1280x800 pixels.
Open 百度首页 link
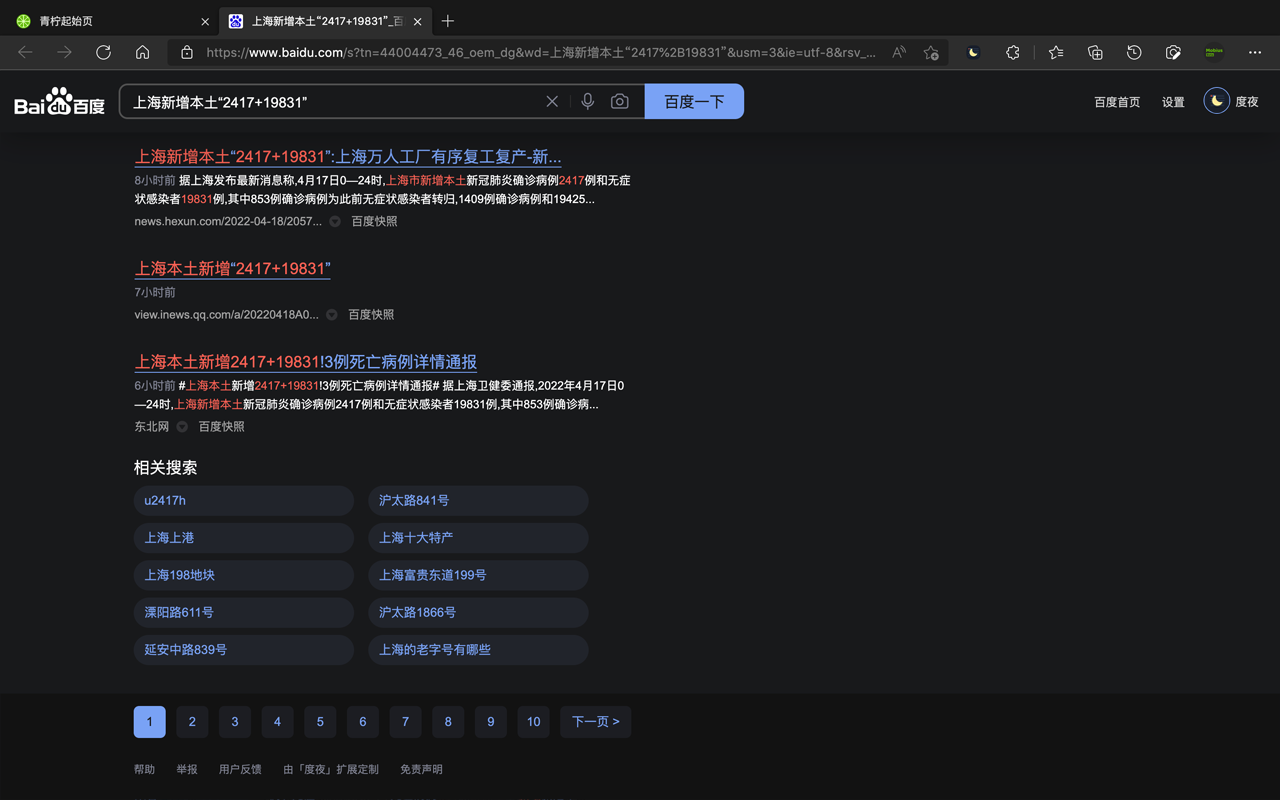(x=1117, y=102)
